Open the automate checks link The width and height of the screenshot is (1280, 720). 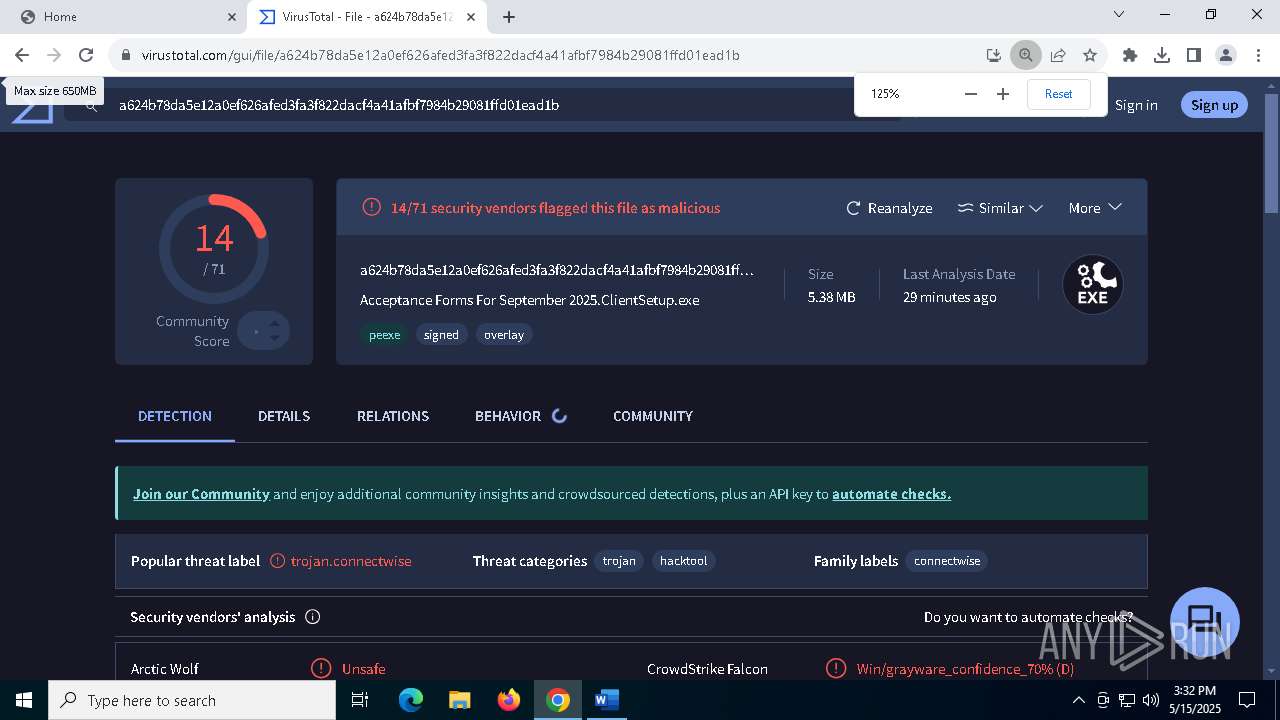click(x=891, y=494)
